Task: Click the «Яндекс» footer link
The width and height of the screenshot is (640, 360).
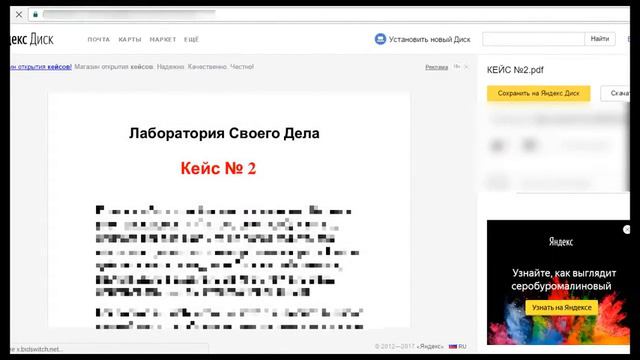Action: click(430, 347)
